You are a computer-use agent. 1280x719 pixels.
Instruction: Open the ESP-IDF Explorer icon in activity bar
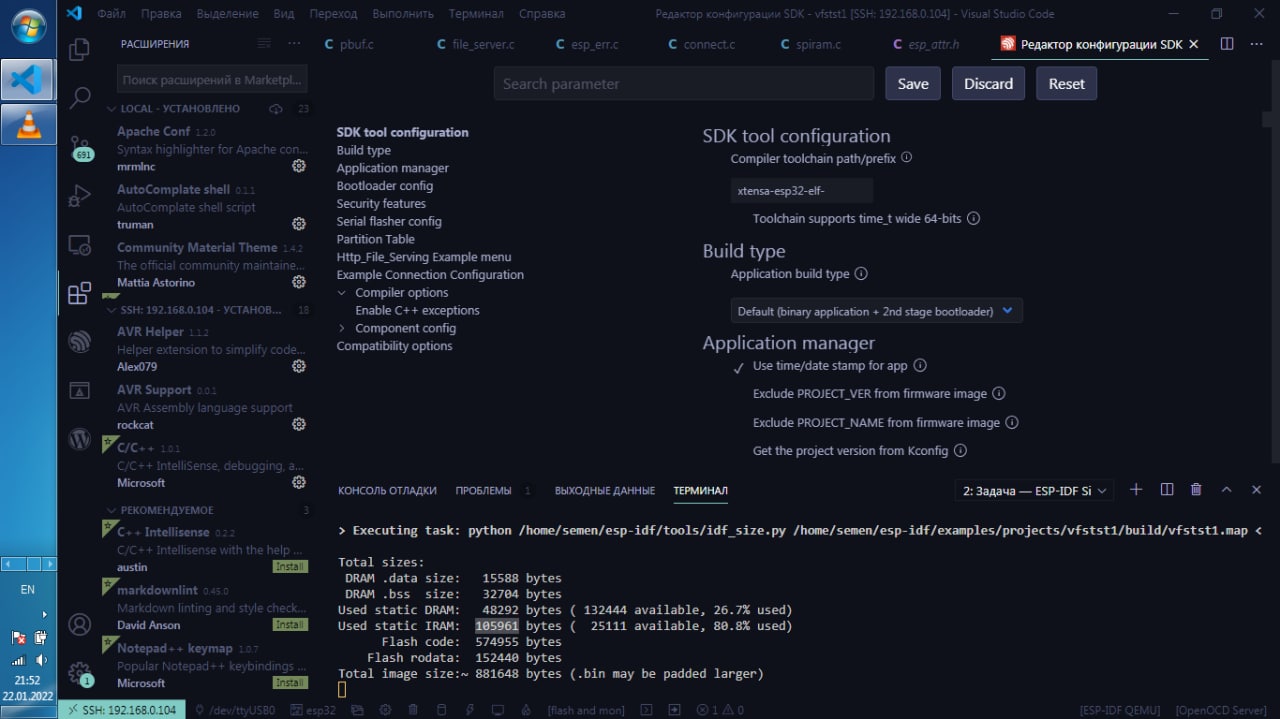tap(79, 342)
